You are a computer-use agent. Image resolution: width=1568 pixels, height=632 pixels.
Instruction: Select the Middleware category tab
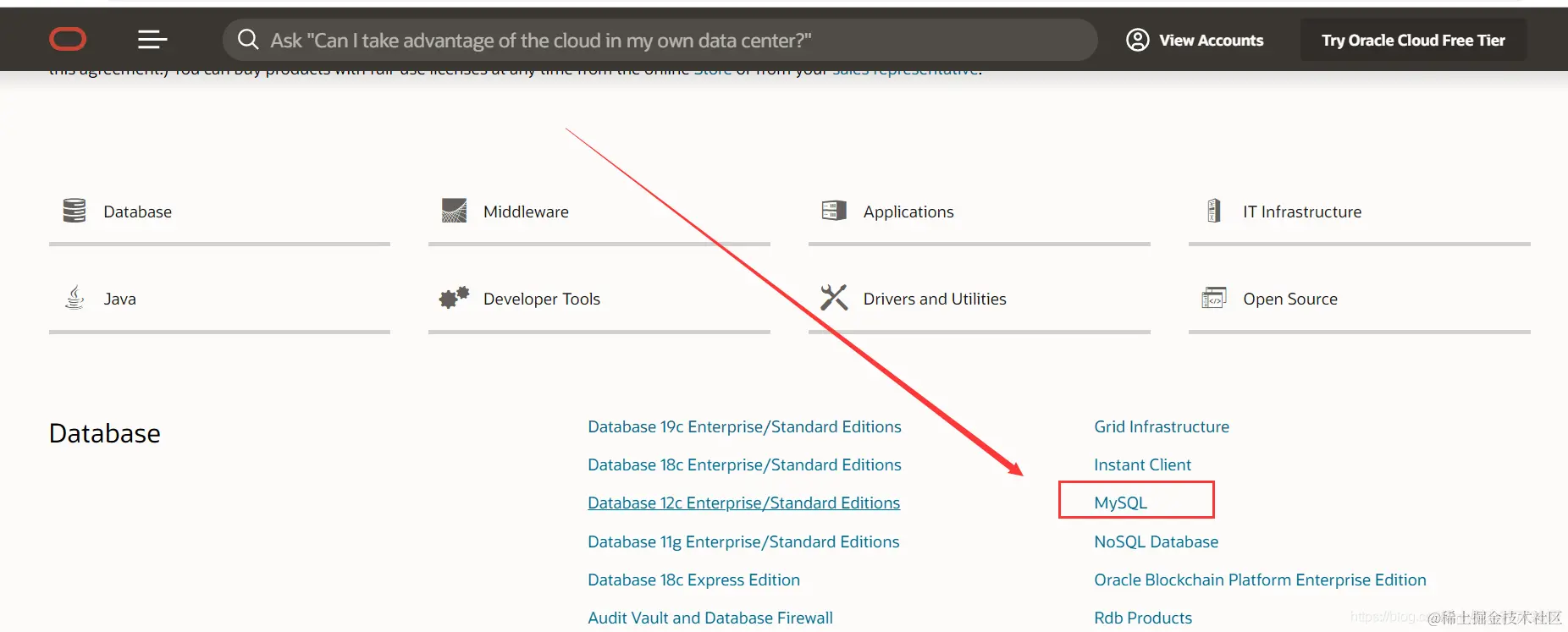(526, 212)
